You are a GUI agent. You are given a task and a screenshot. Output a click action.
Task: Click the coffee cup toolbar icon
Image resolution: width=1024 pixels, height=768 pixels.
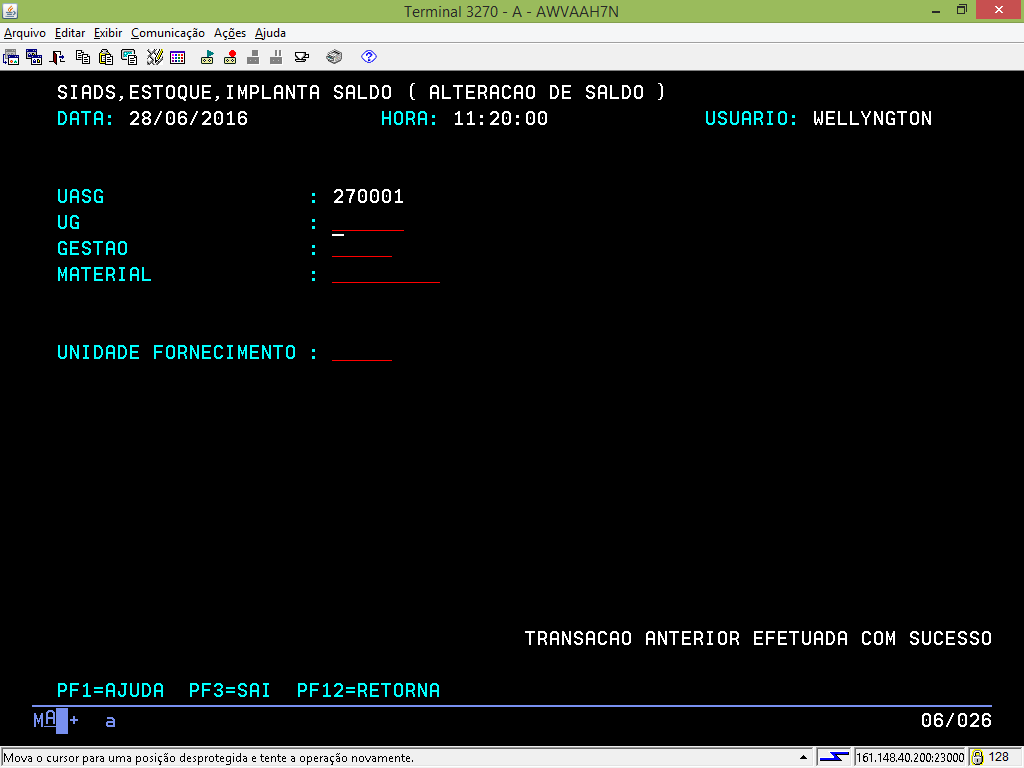point(302,57)
